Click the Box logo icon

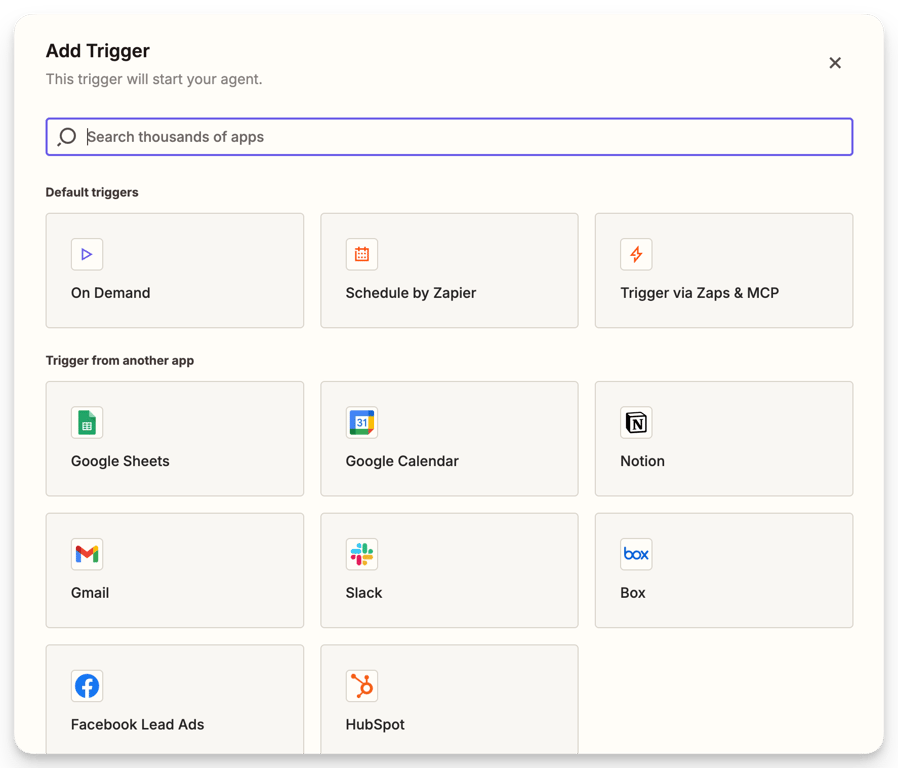(x=636, y=554)
